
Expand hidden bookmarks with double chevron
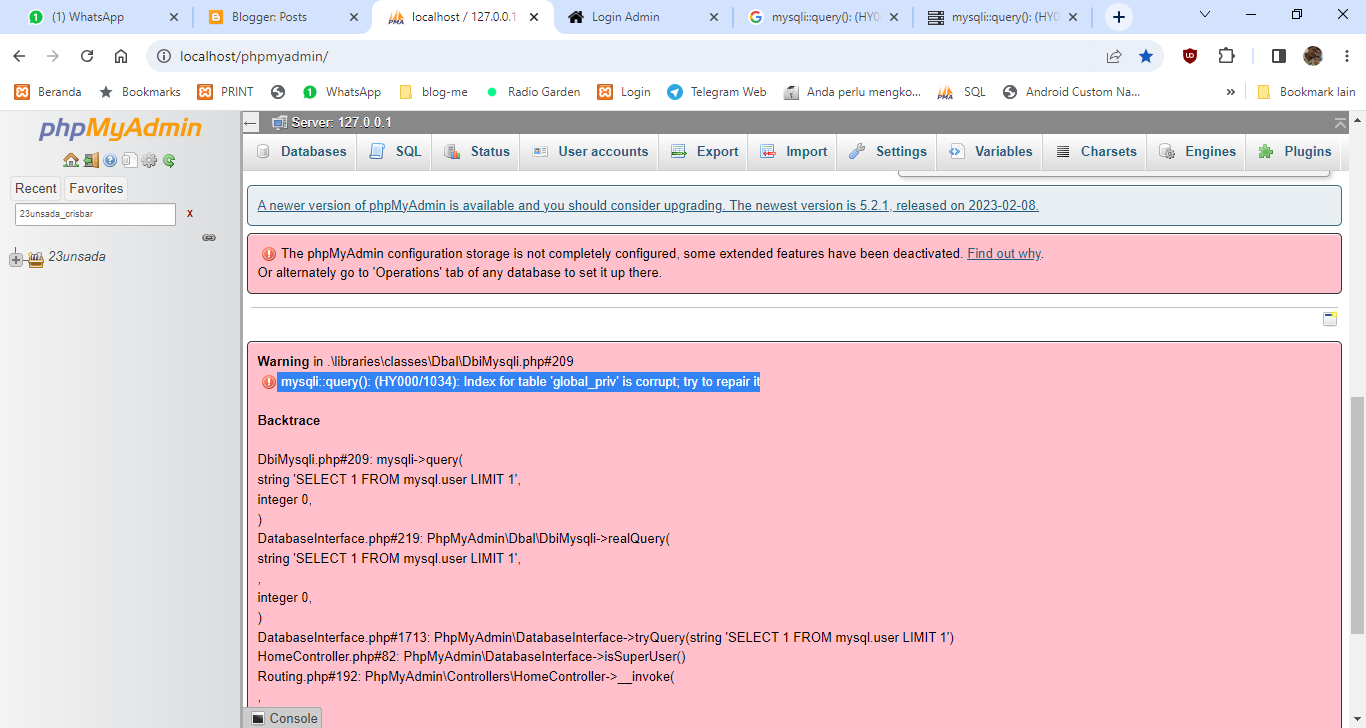[1231, 92]
